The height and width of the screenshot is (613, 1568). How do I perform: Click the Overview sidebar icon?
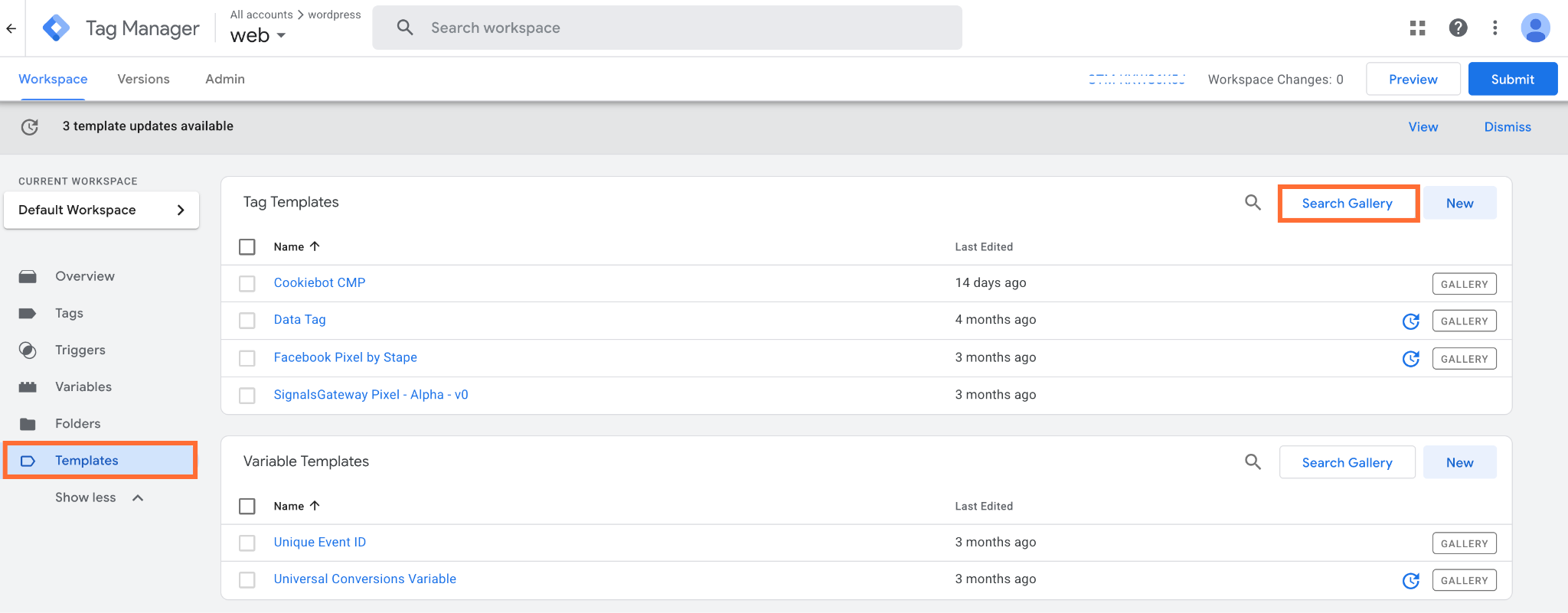click(x=28, y=276)
